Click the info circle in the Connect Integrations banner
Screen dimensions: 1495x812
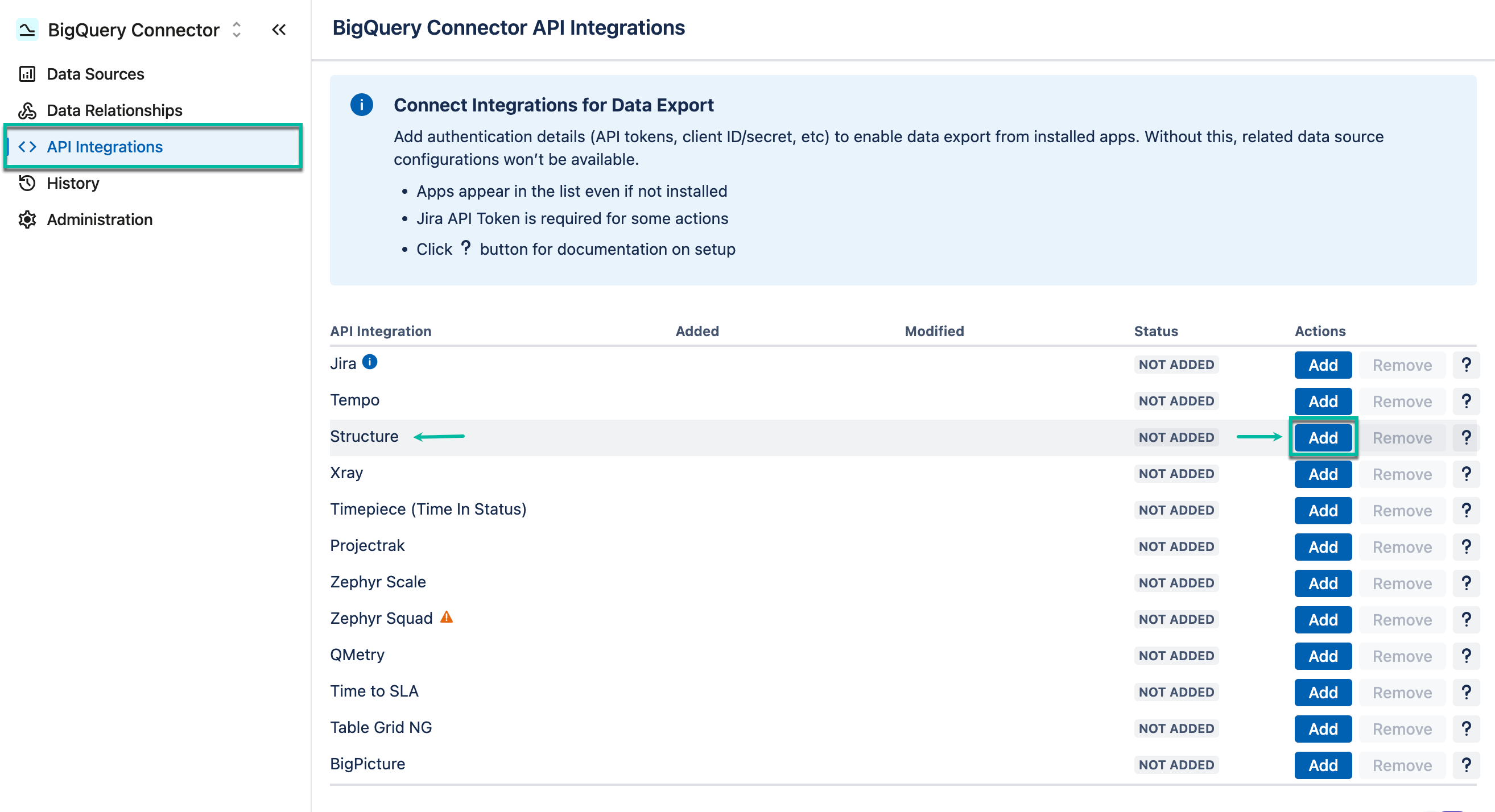pyautogui.click(x=362, y=106)
